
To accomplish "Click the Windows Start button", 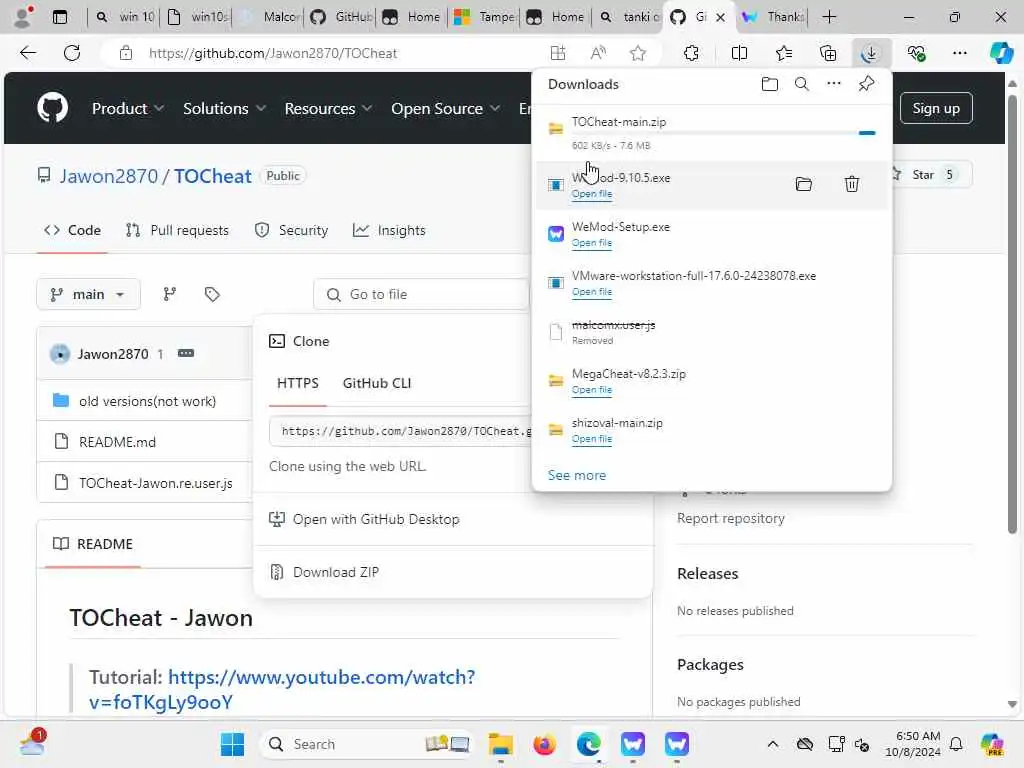I will pyautogui.click(x=232, y=744).
